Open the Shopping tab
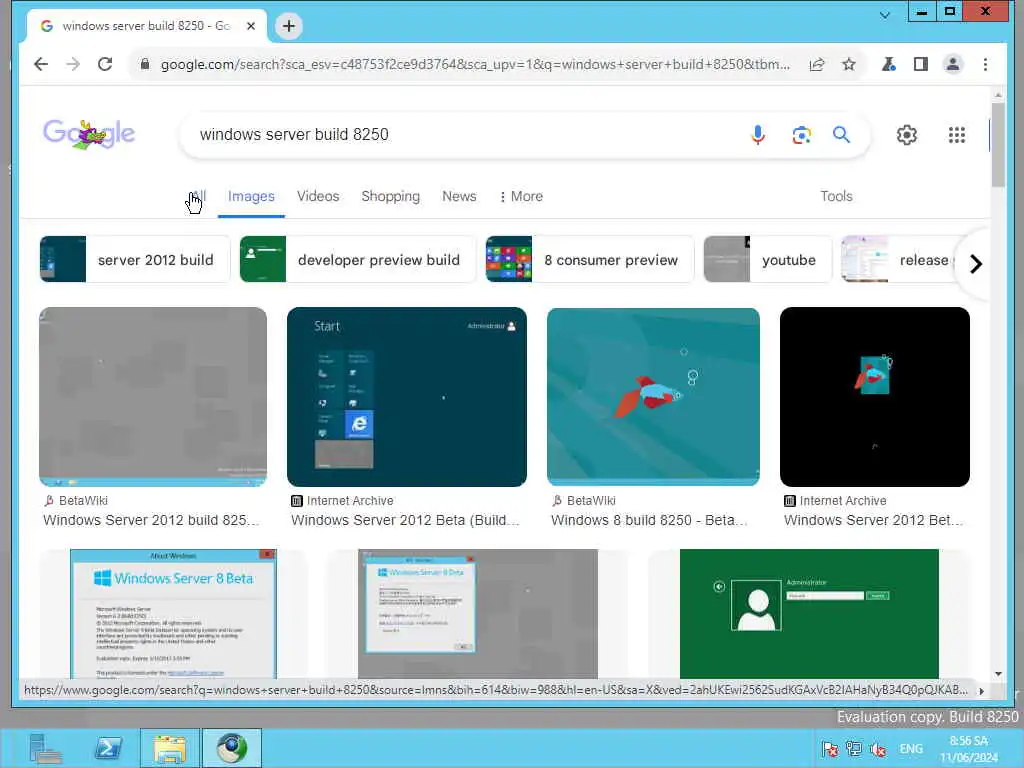The height and width of the screenshot is (768, 1024). pos(391,196)
